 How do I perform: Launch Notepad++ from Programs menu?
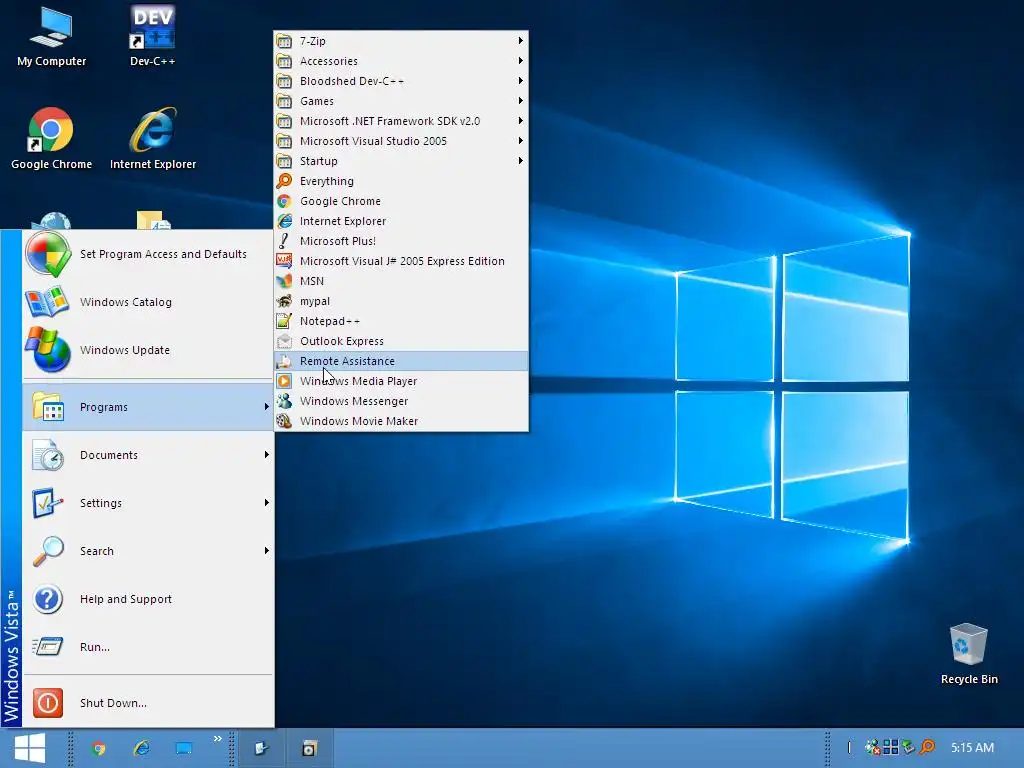tap(401, 321)
